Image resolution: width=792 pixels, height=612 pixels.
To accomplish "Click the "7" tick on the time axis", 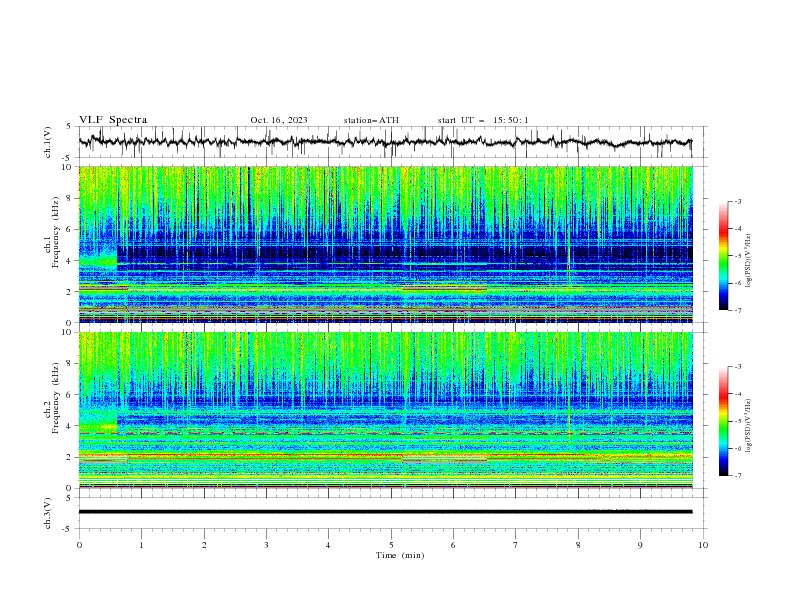I will click(516, 545).
